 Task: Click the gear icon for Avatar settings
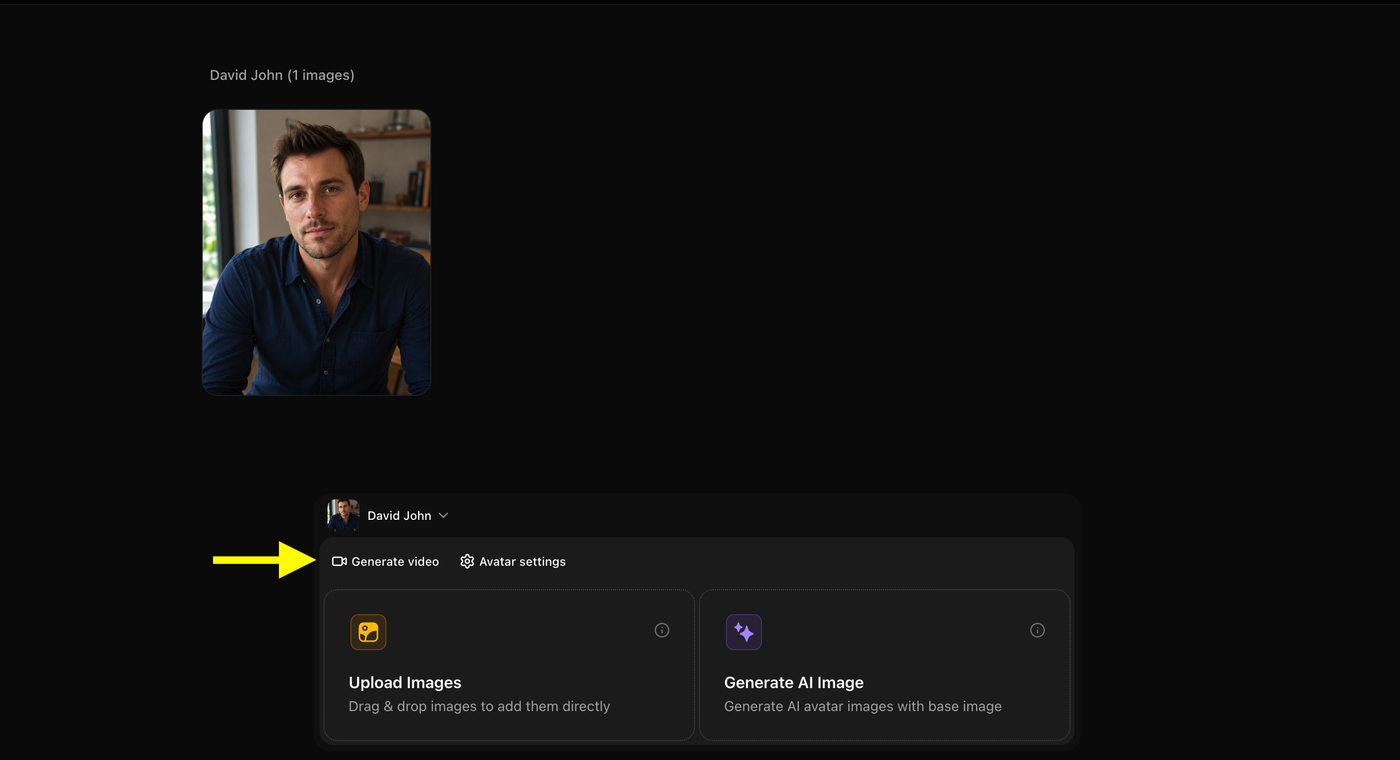(x=467, y=562)
